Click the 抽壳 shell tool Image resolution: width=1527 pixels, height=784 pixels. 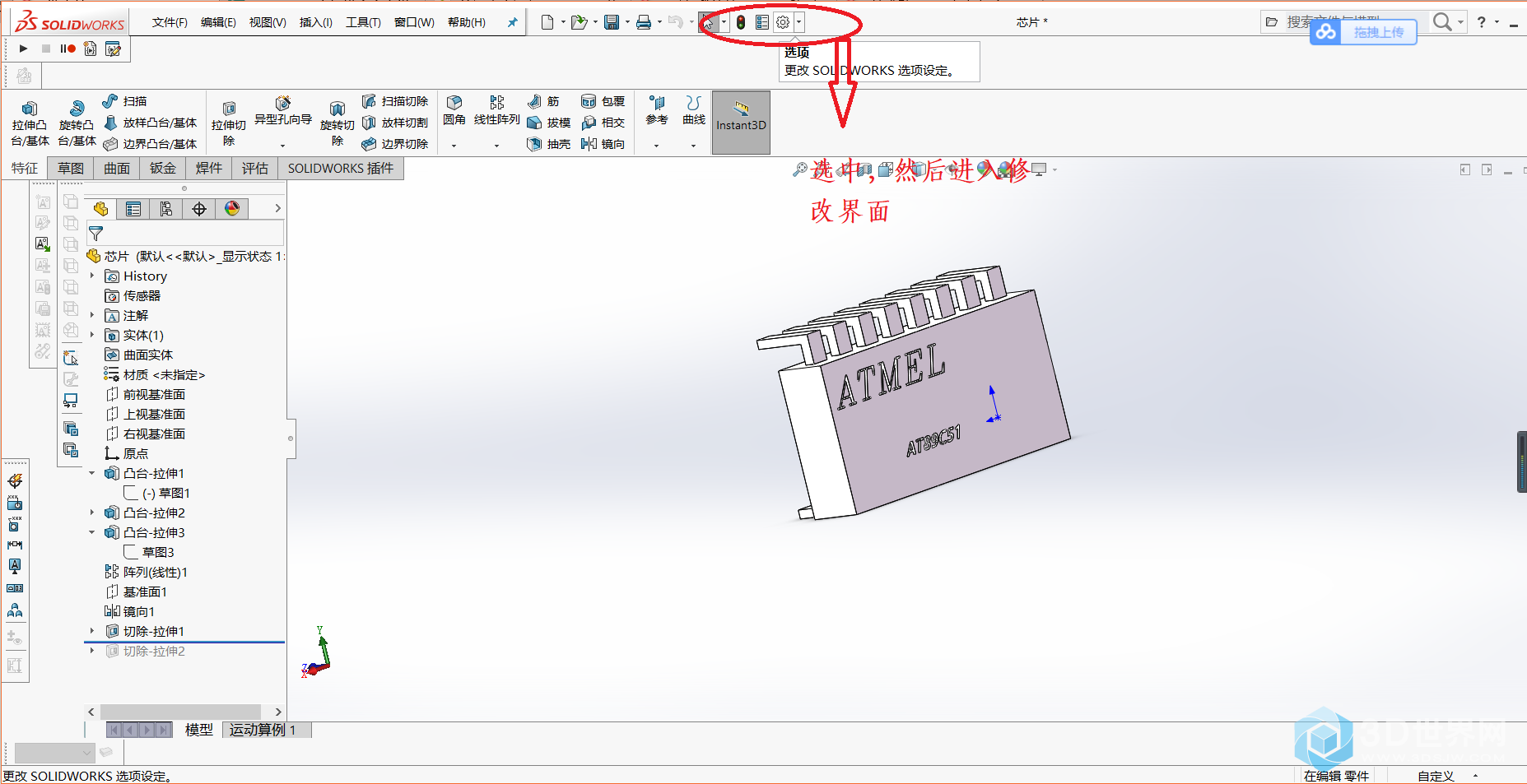(548, 144)
